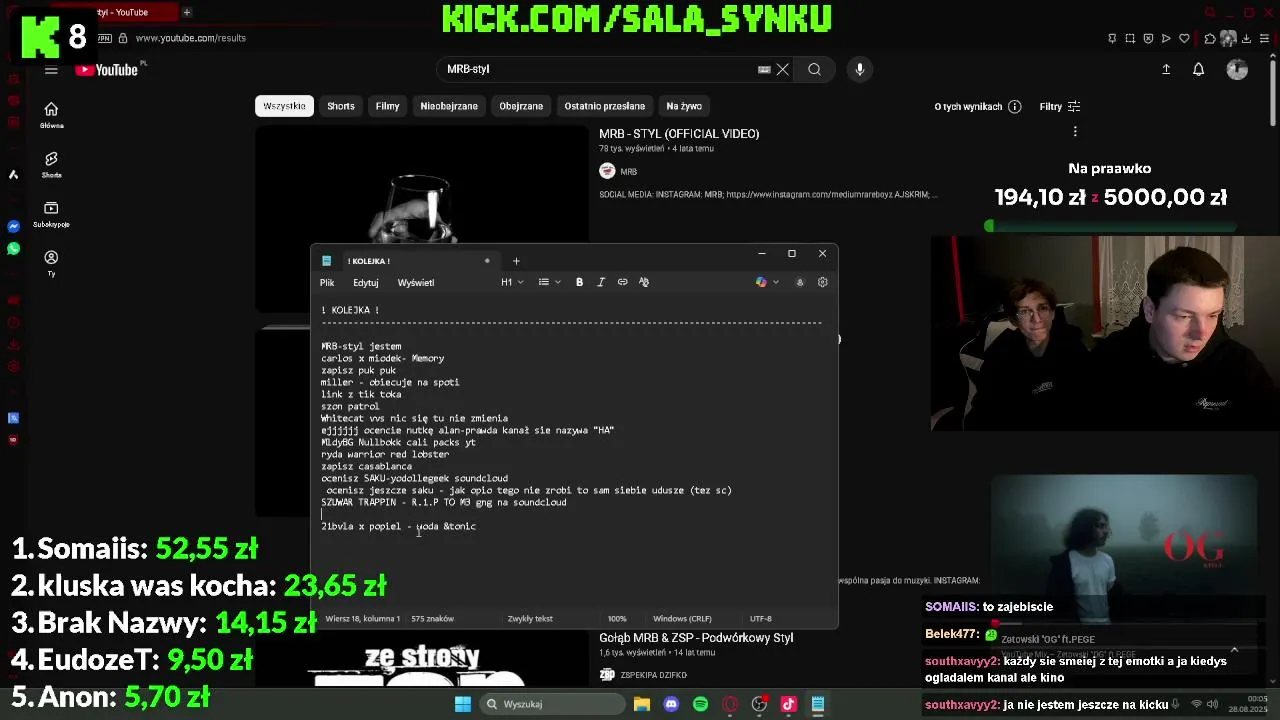The width and height of the screenshot is (1280, 720).
Task: Open the list style dropdown in Notepad
Action: [x=550, y=282]
